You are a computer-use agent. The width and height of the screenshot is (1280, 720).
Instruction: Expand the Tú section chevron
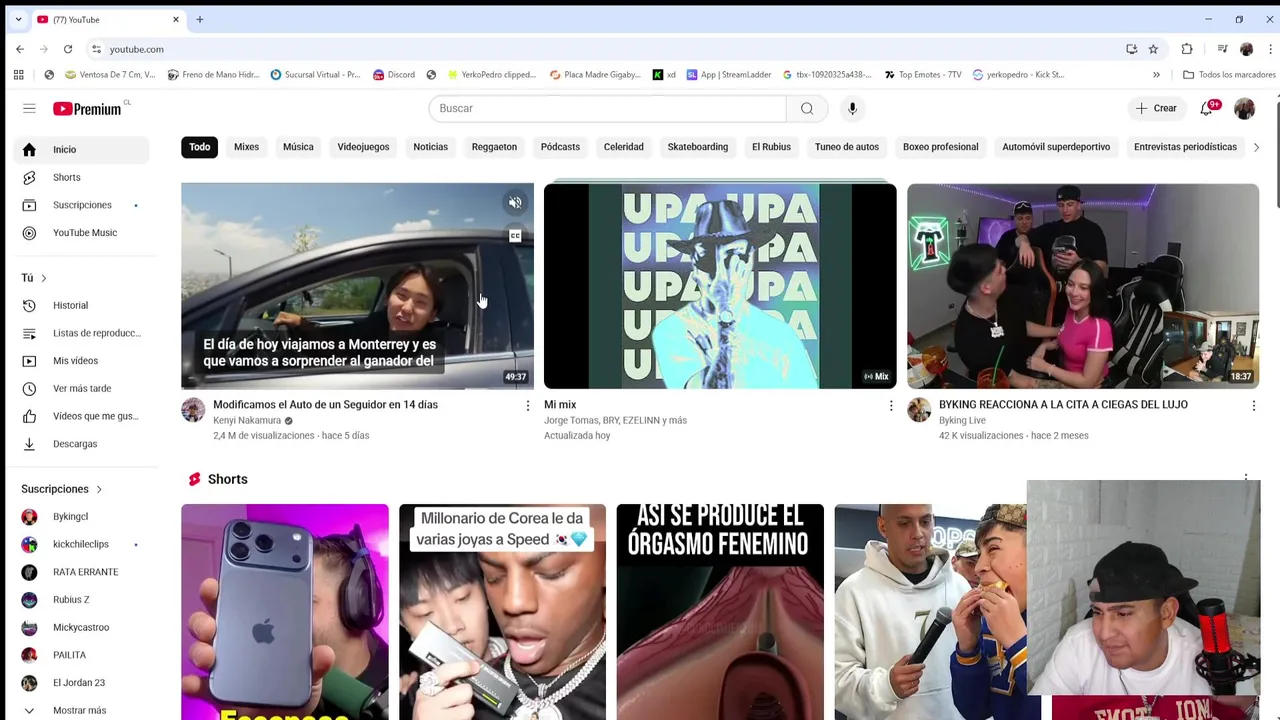44,278
